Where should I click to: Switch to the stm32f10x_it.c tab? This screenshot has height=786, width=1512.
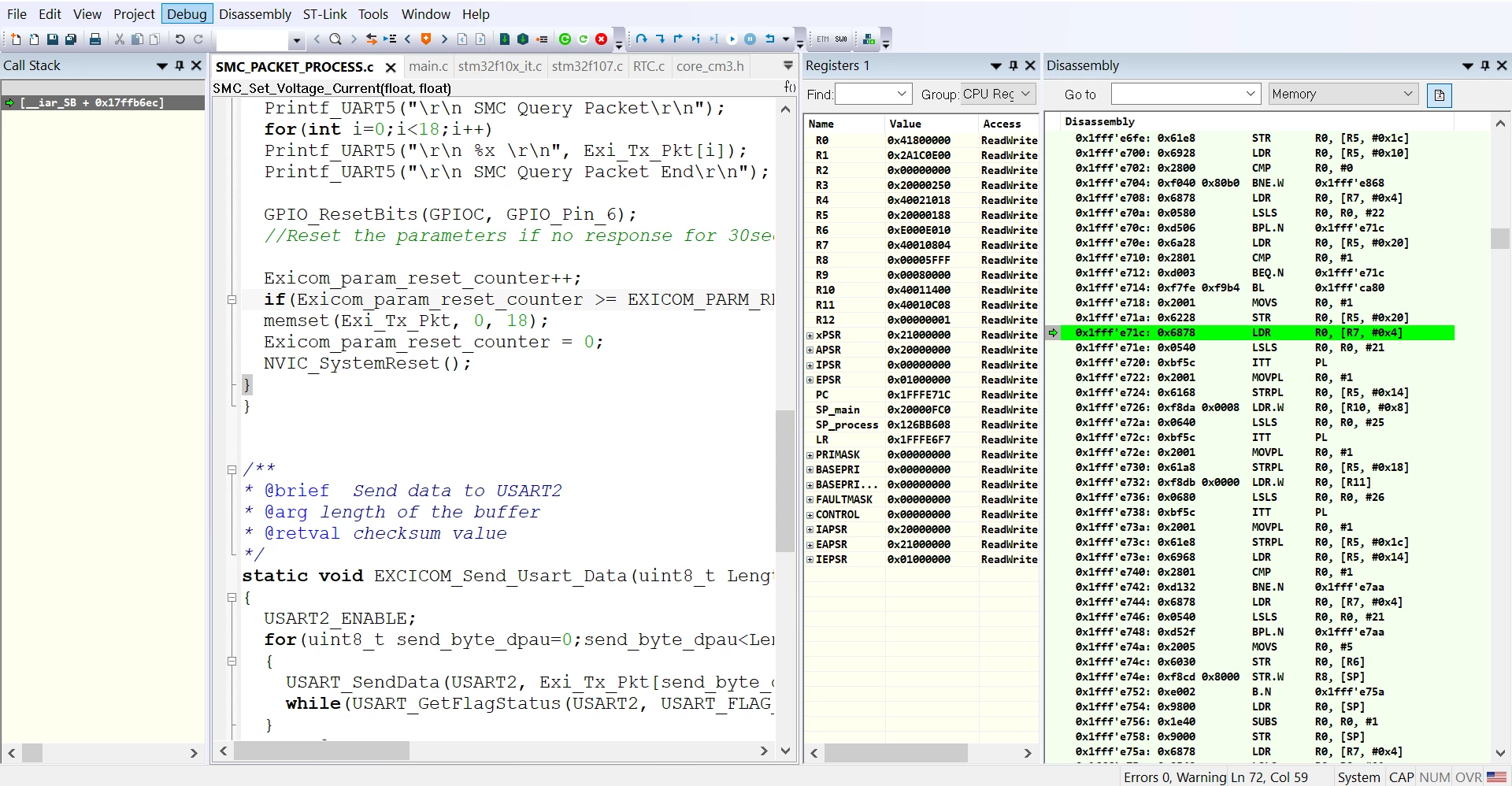pos(499,66)
